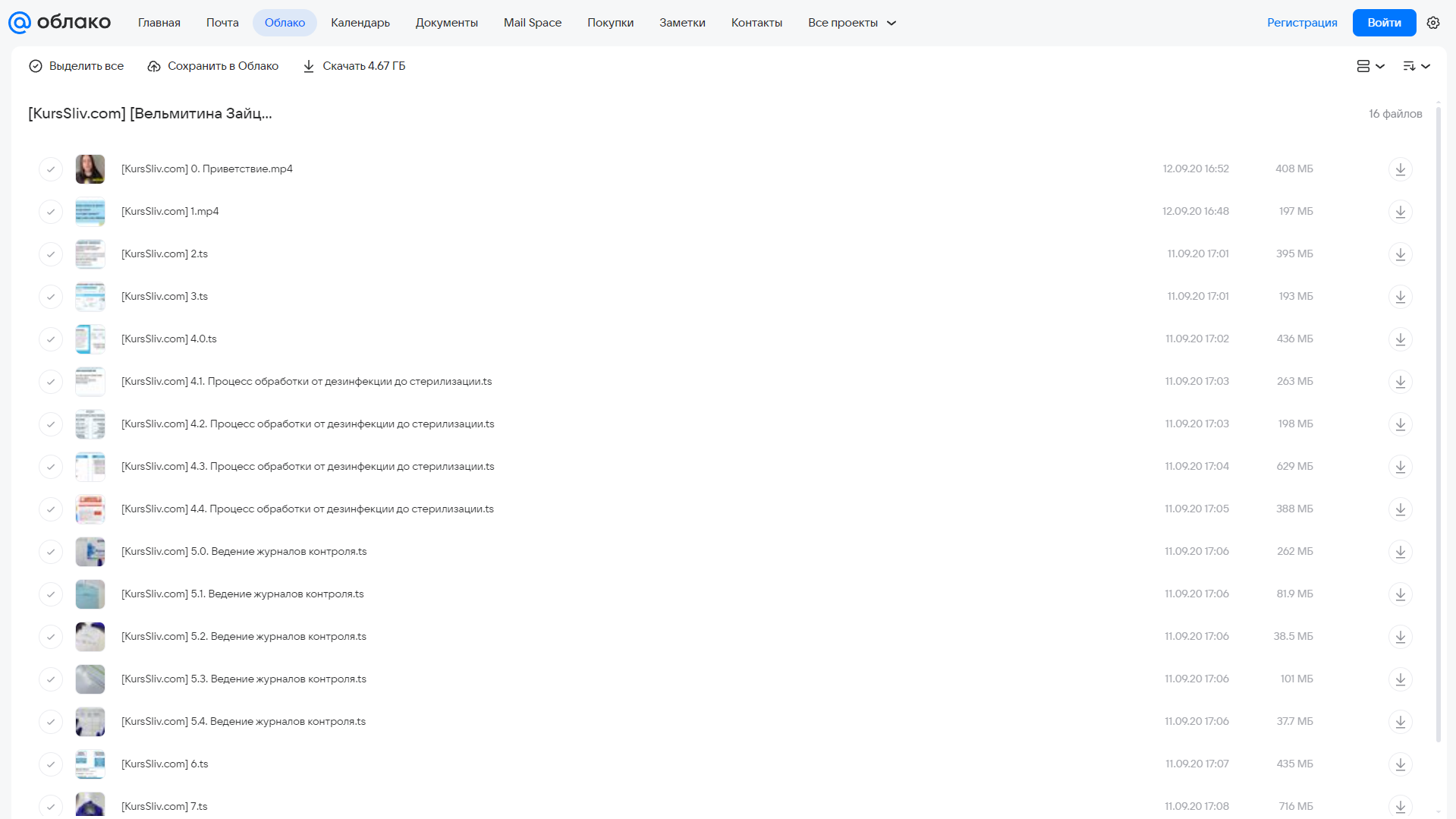Open the sort order dropdown
The image size is (1456, 819).
click(1417, 66)
